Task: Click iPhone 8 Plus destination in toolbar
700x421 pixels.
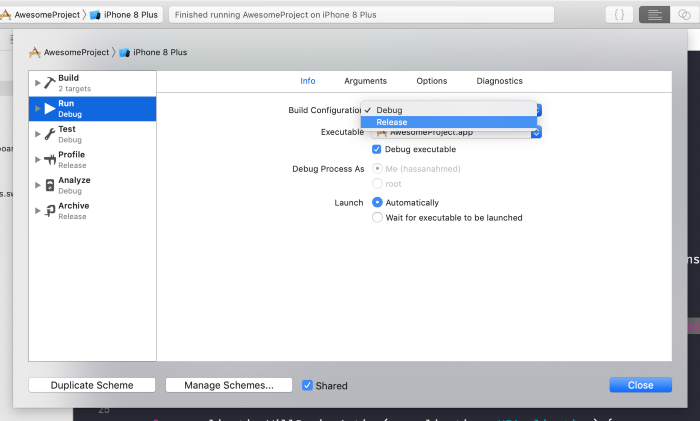Action: point(130,15)
